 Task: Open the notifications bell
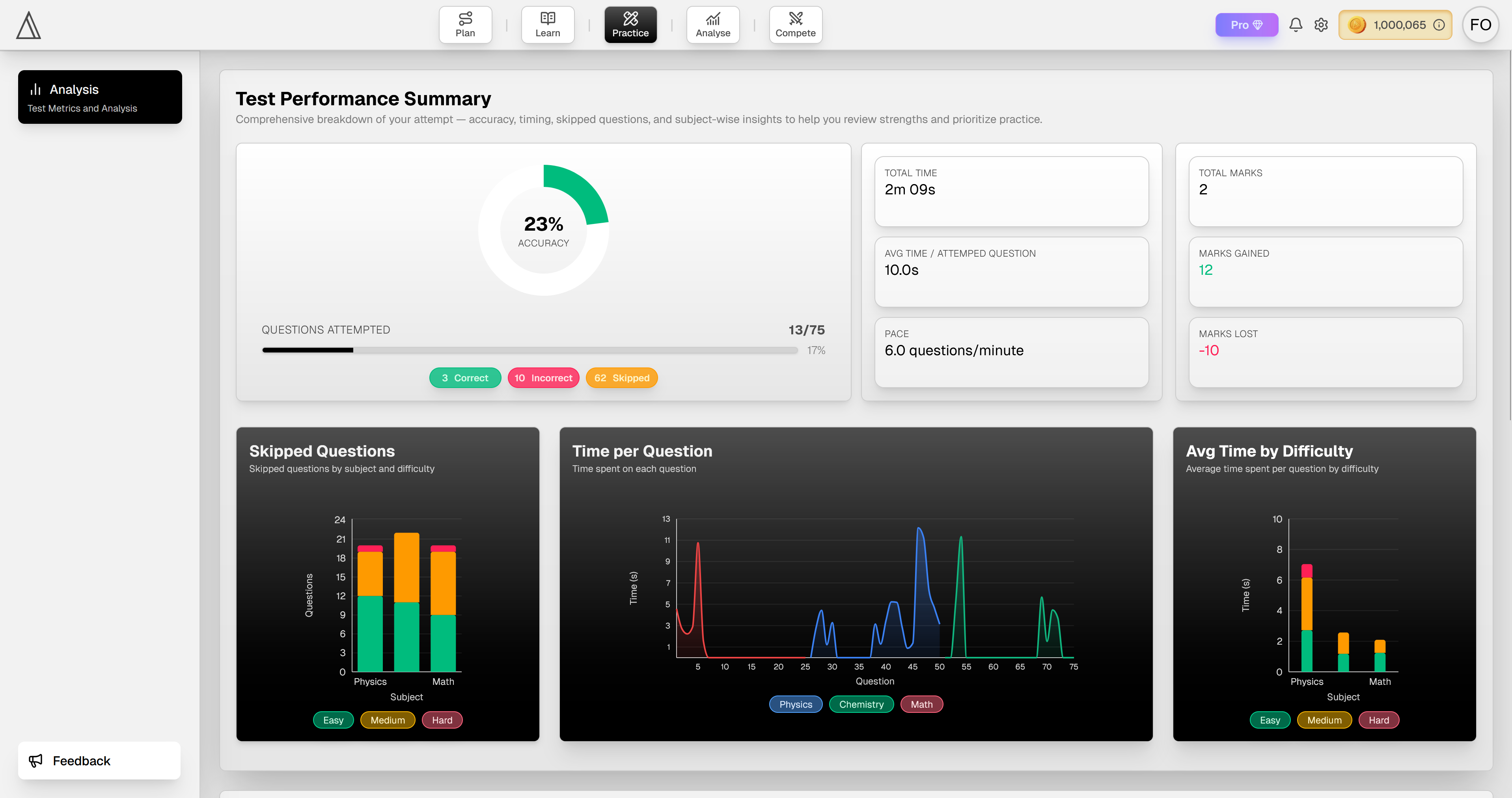click(x=1296, y=25)
